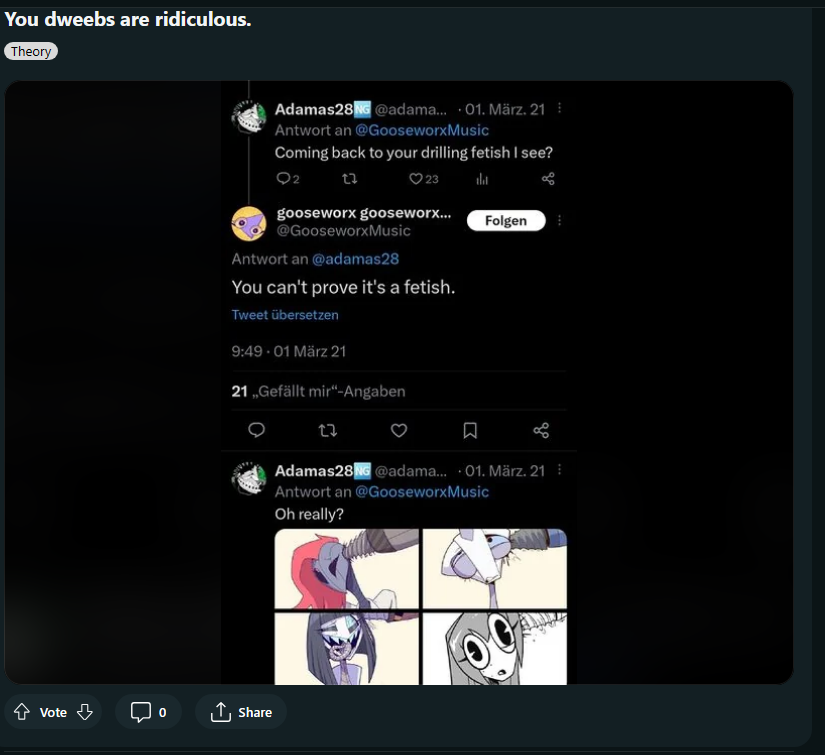Screen dimensions: 825x755
Task: Click @GooseworxMusic mention in first reply
Action: coord(421,130)
